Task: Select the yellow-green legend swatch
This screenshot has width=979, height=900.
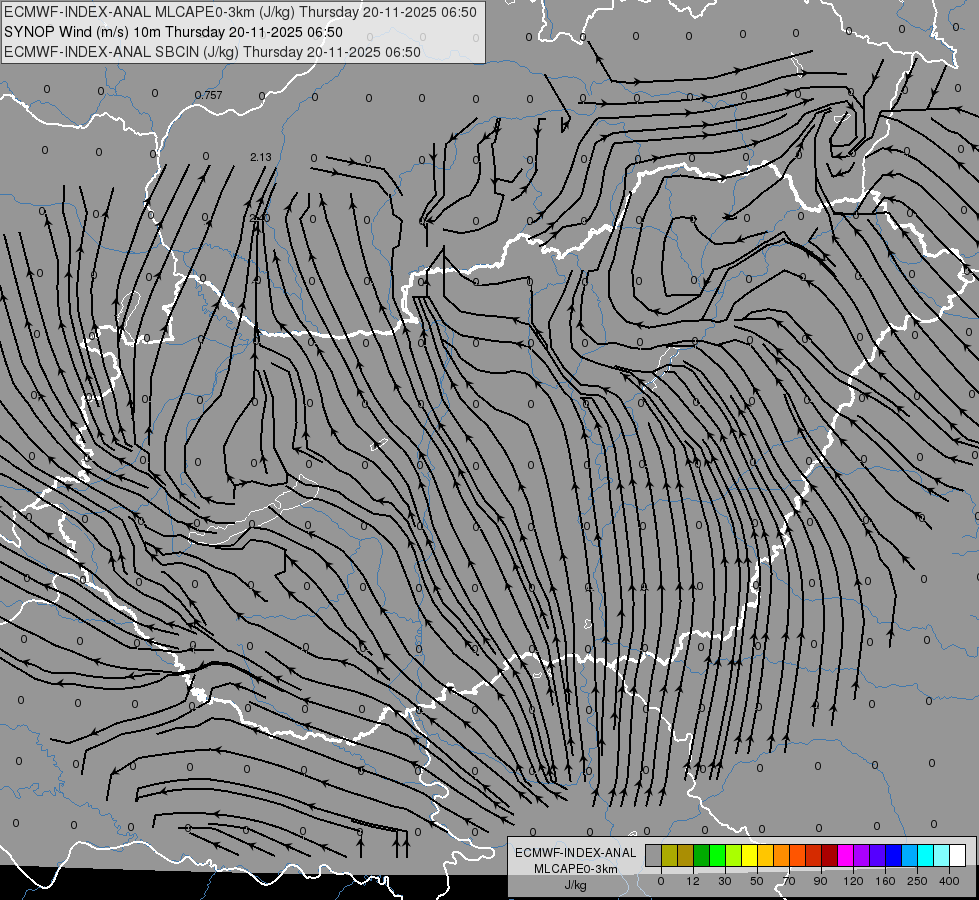Action: (734, 856)
